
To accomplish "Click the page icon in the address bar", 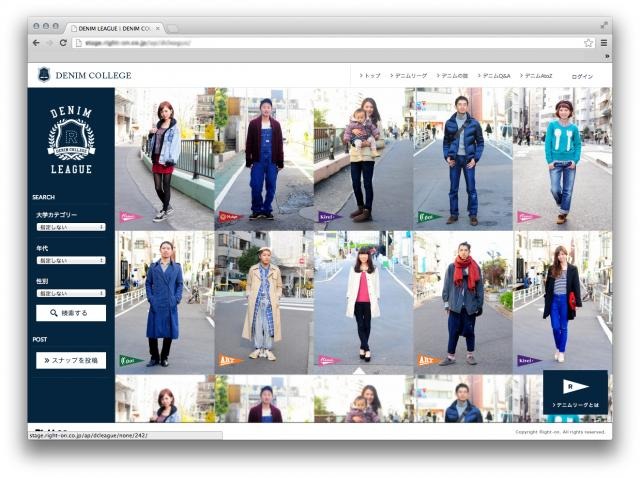I will click(79, 43).
